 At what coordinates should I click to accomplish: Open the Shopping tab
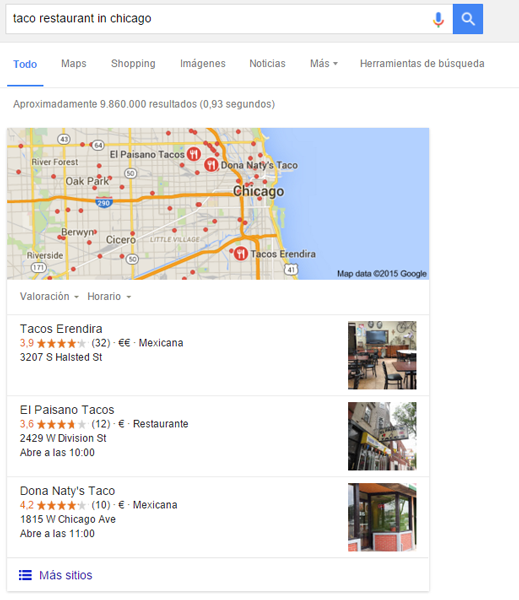click(133, 64)
